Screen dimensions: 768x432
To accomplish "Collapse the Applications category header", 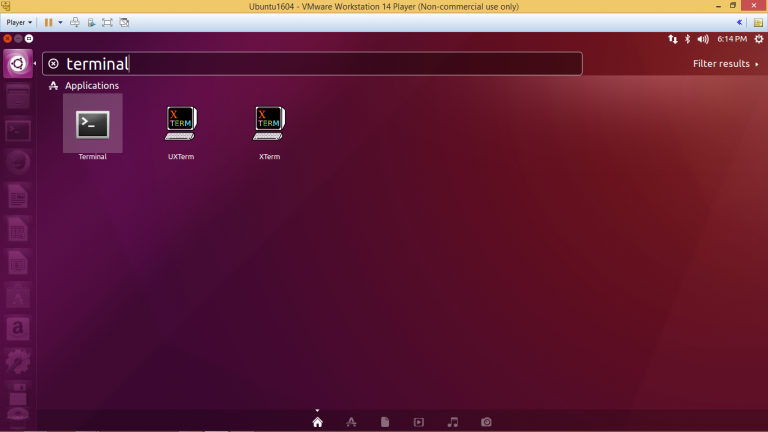I will coord(84,86).
